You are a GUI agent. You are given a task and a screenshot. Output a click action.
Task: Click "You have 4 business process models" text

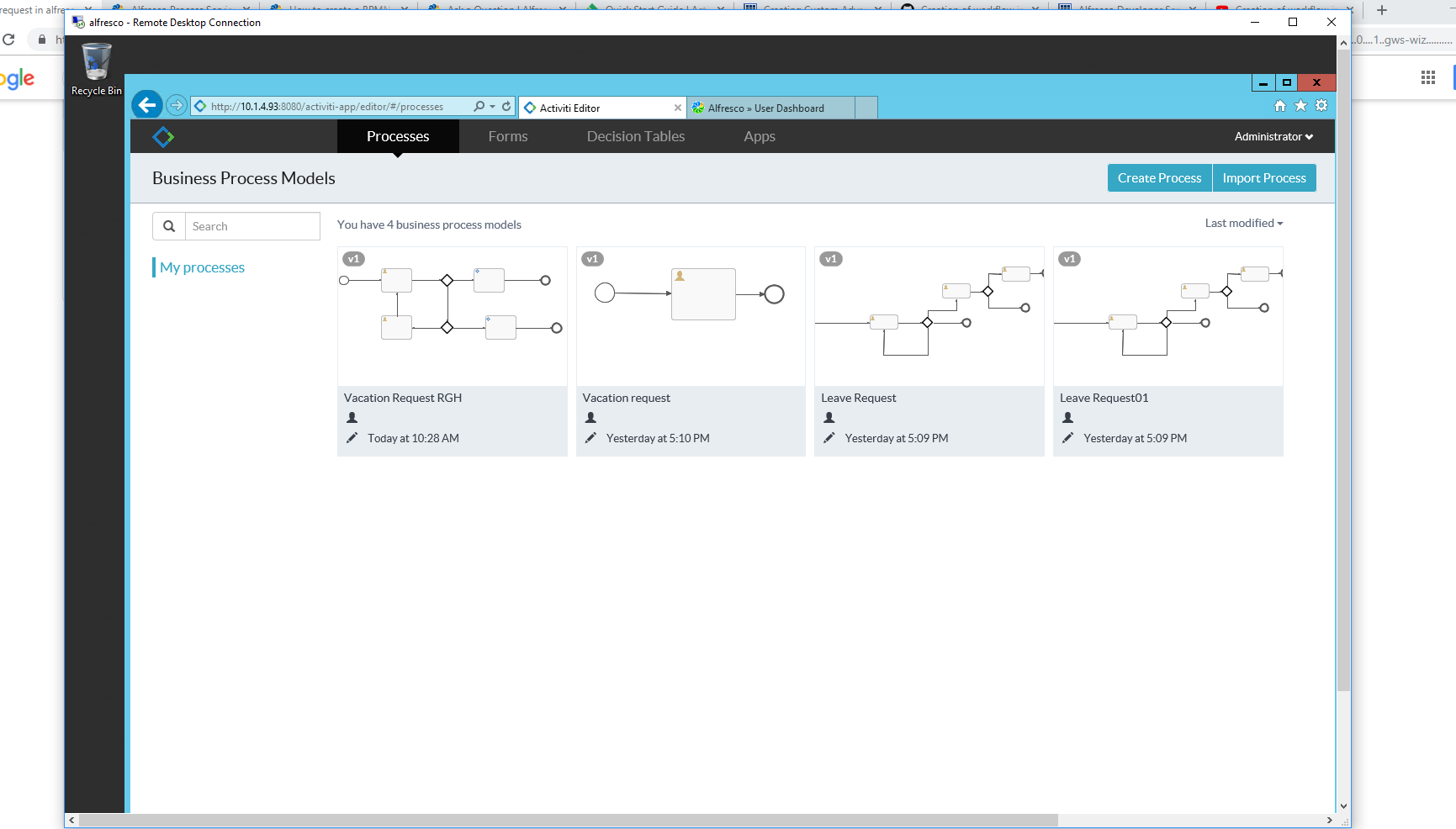click(x=429, y=224)
